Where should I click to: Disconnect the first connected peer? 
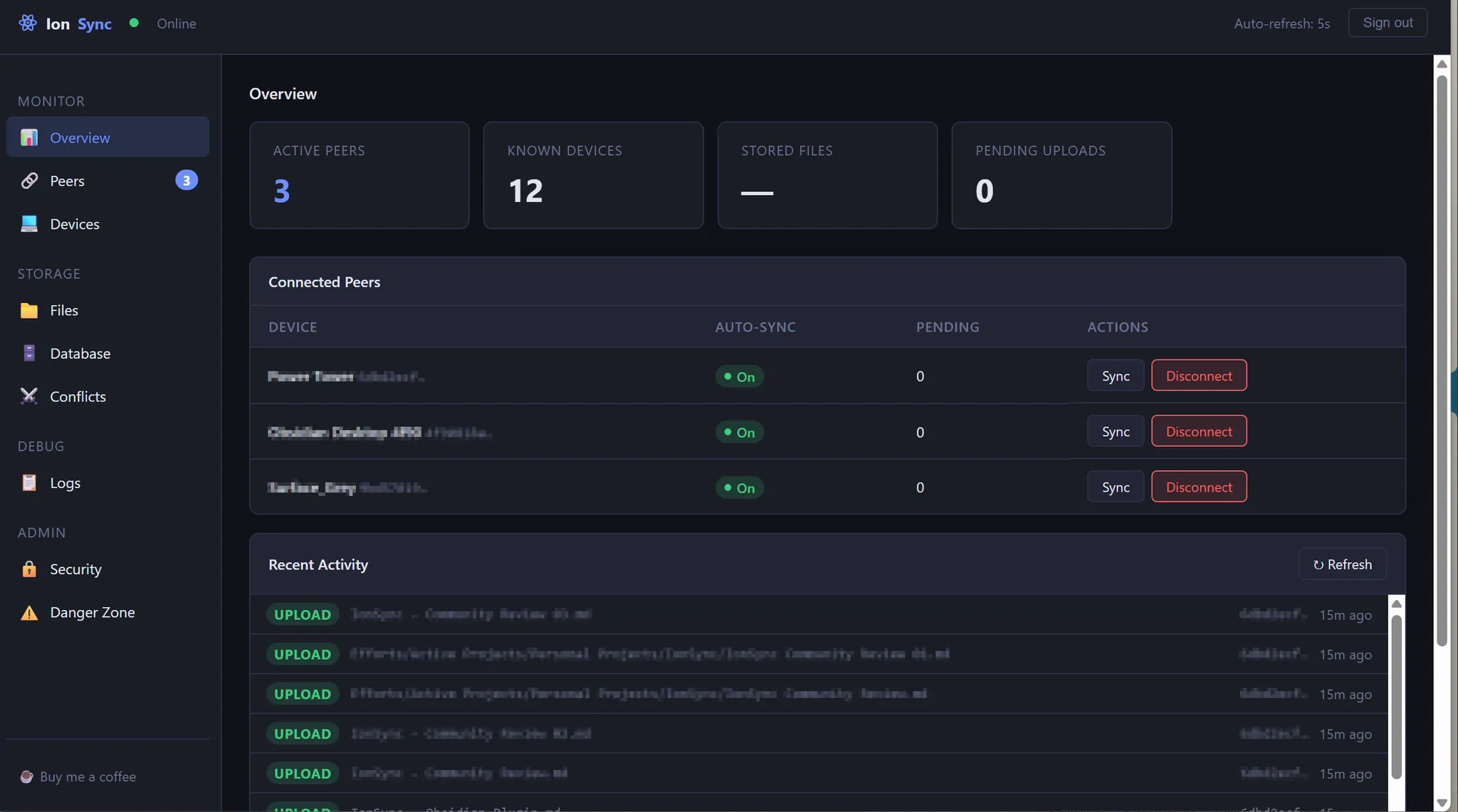click(x=1199, y=375)
